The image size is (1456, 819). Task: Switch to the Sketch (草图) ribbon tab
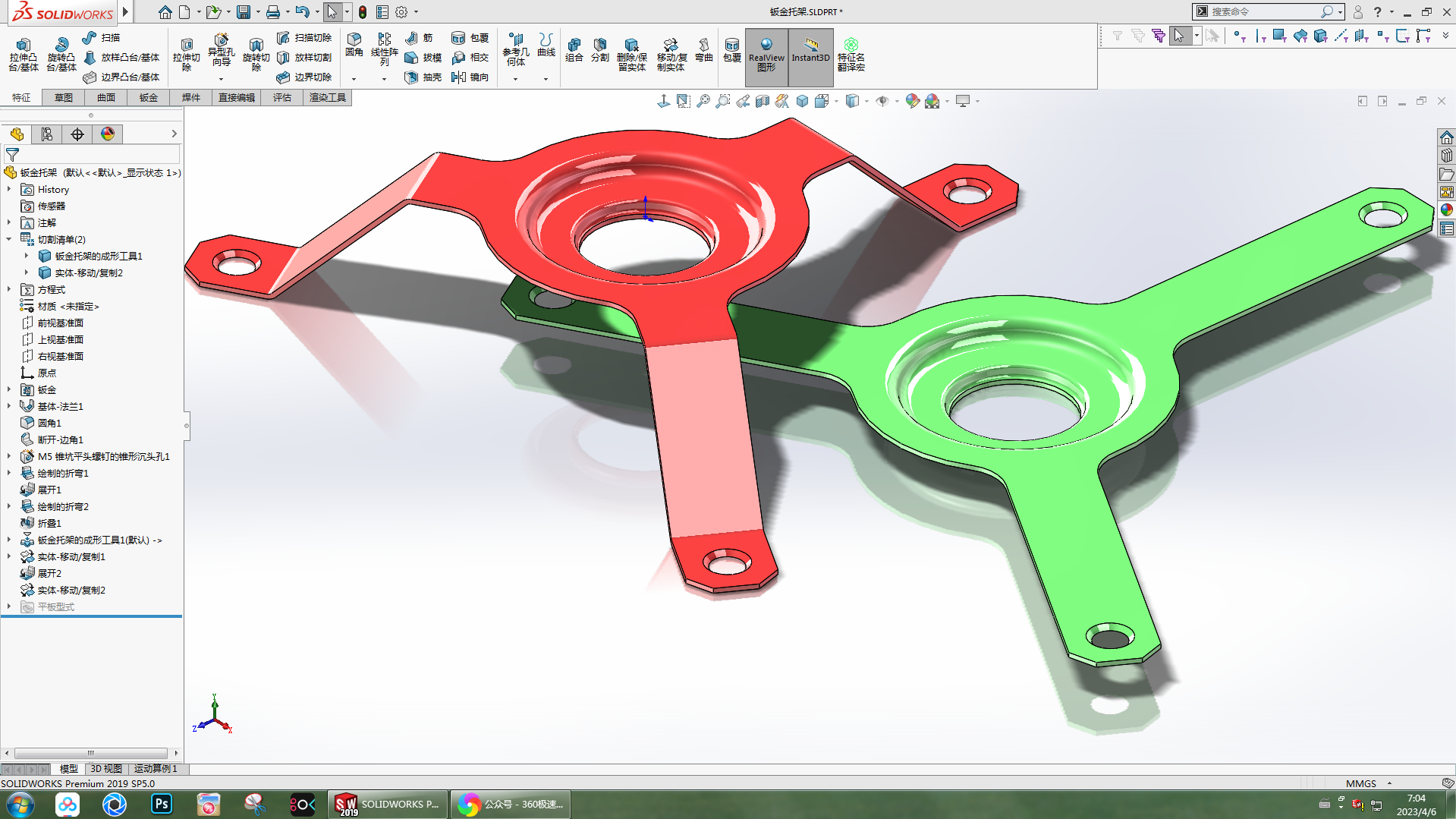[64, 97]
